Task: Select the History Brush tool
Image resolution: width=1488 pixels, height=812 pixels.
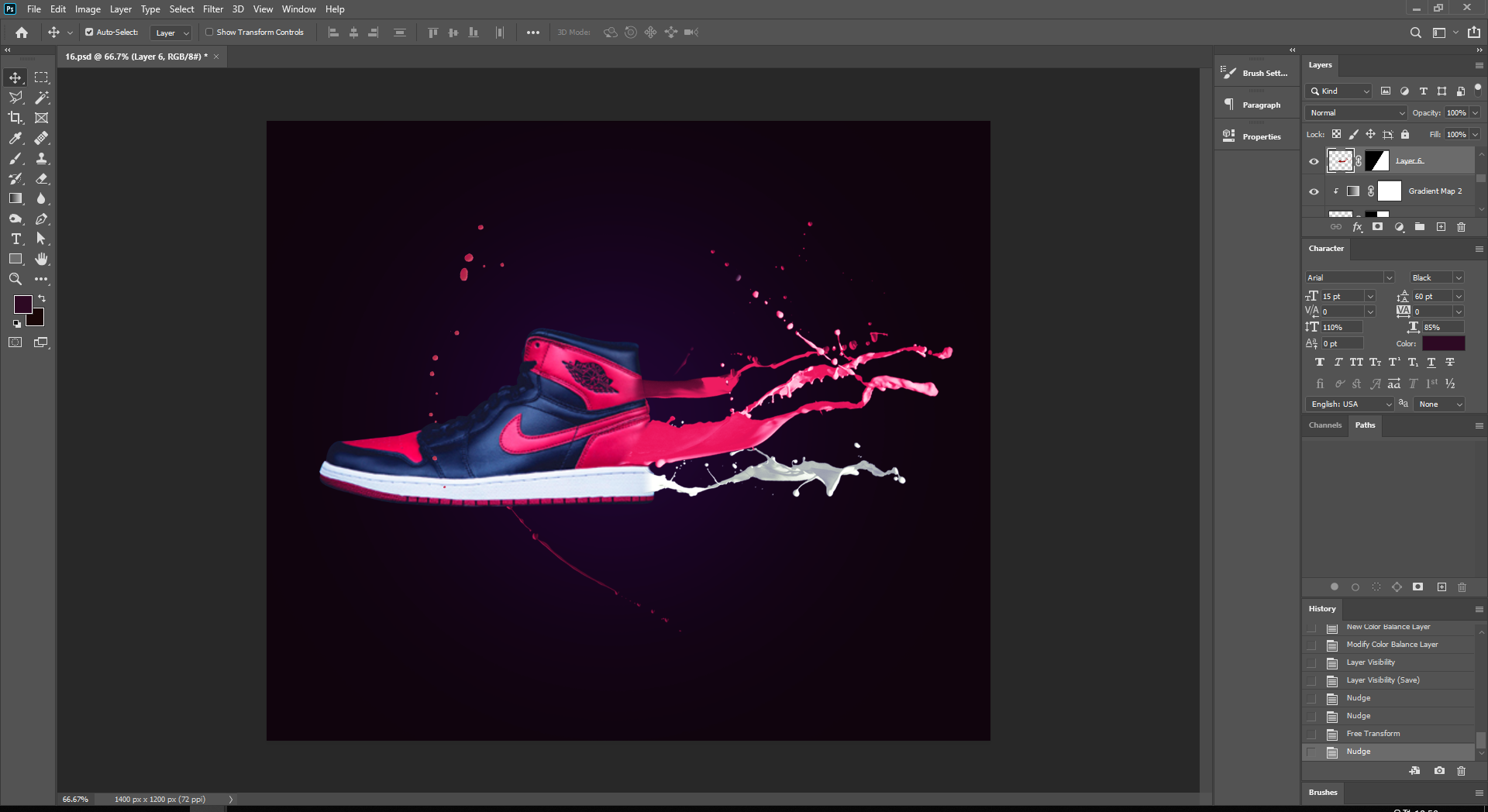Action: pyautogui.click(x=15, y=178)
